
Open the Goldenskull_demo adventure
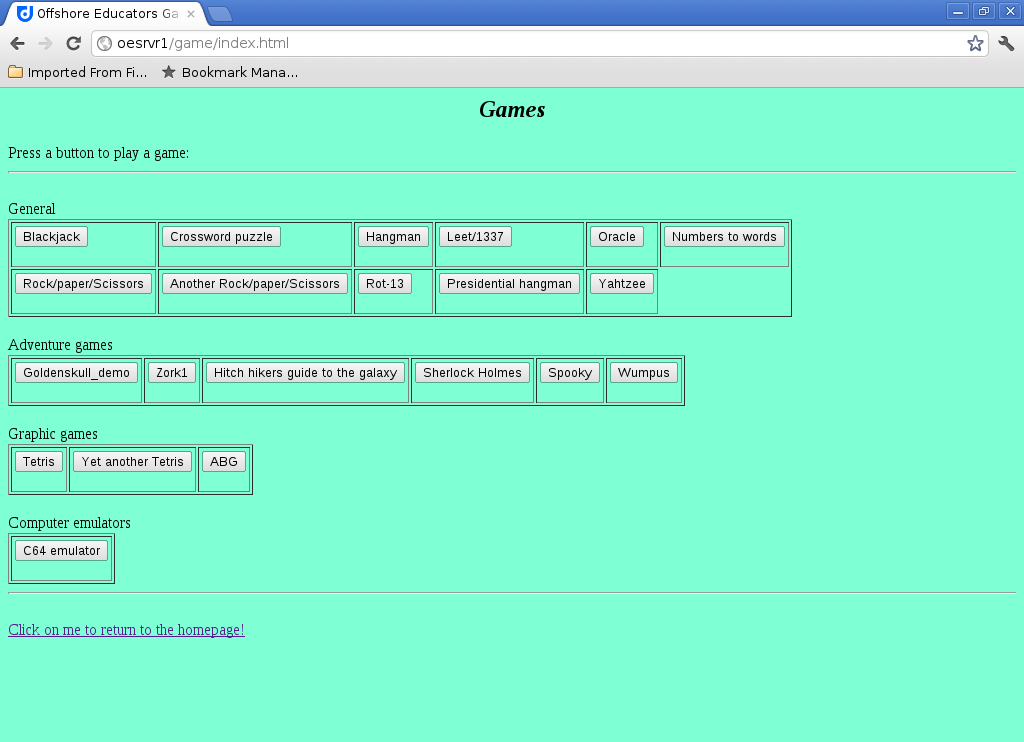[x=74, y=372]
